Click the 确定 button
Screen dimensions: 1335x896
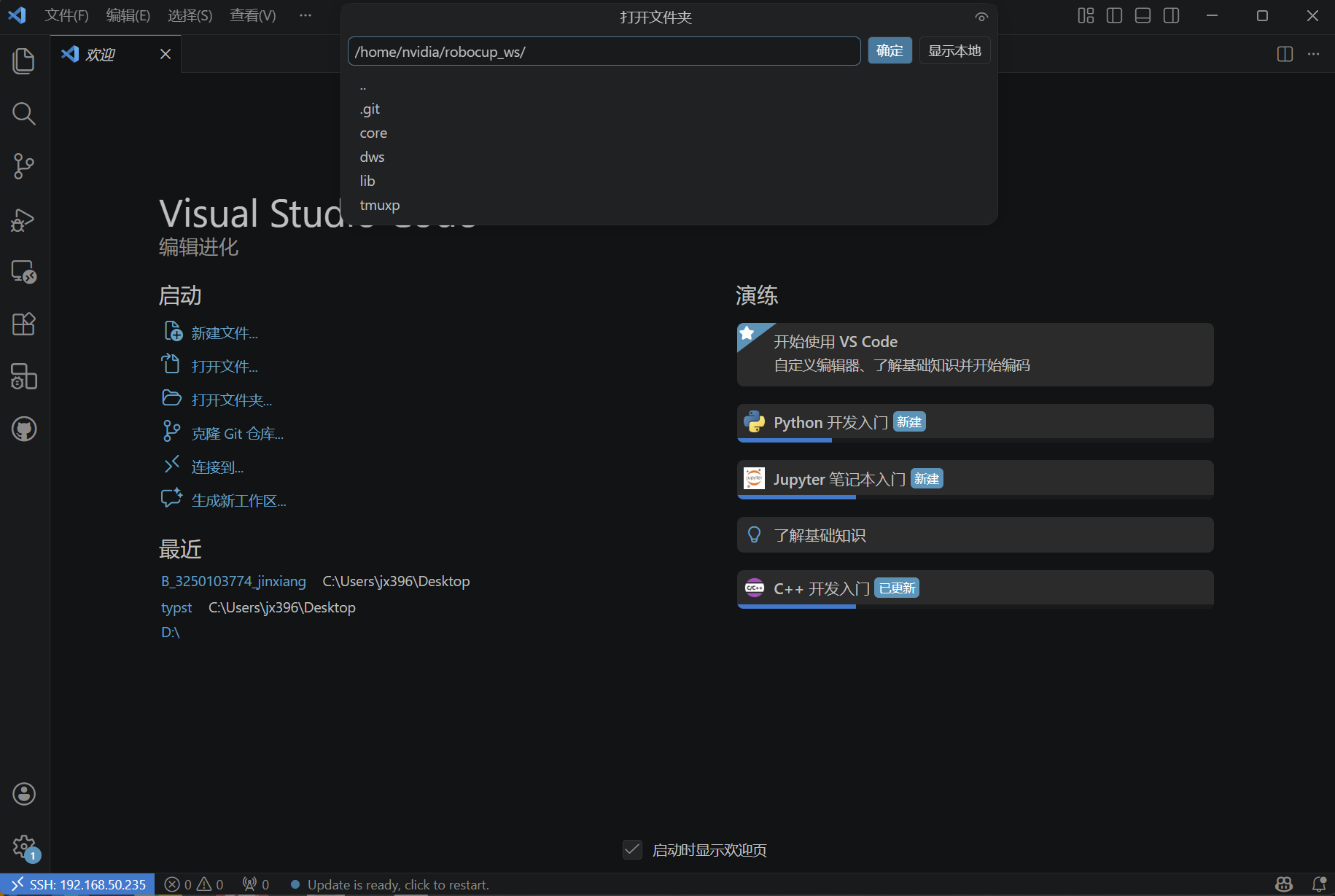(890, 51)
